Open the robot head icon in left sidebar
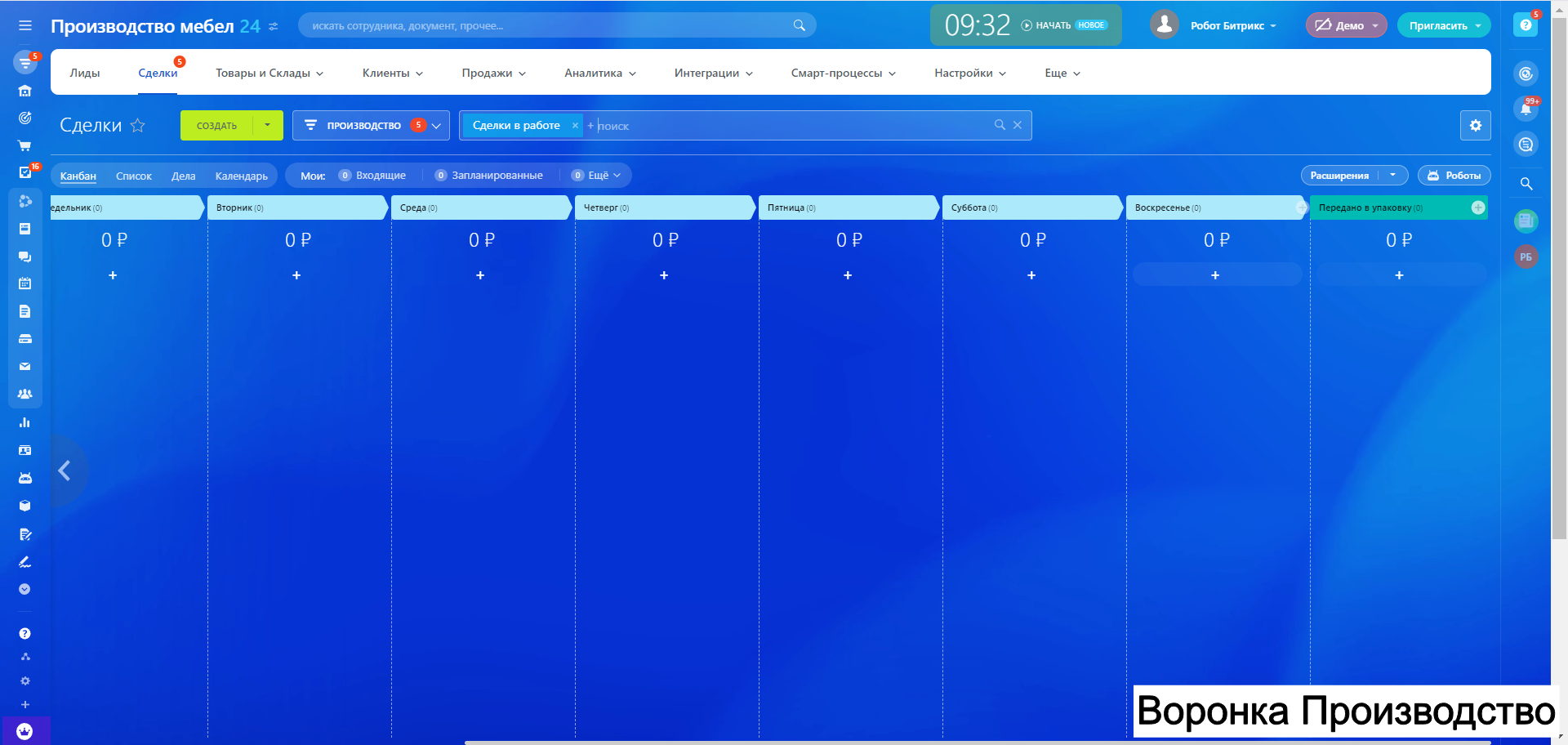 click(25, 478)
